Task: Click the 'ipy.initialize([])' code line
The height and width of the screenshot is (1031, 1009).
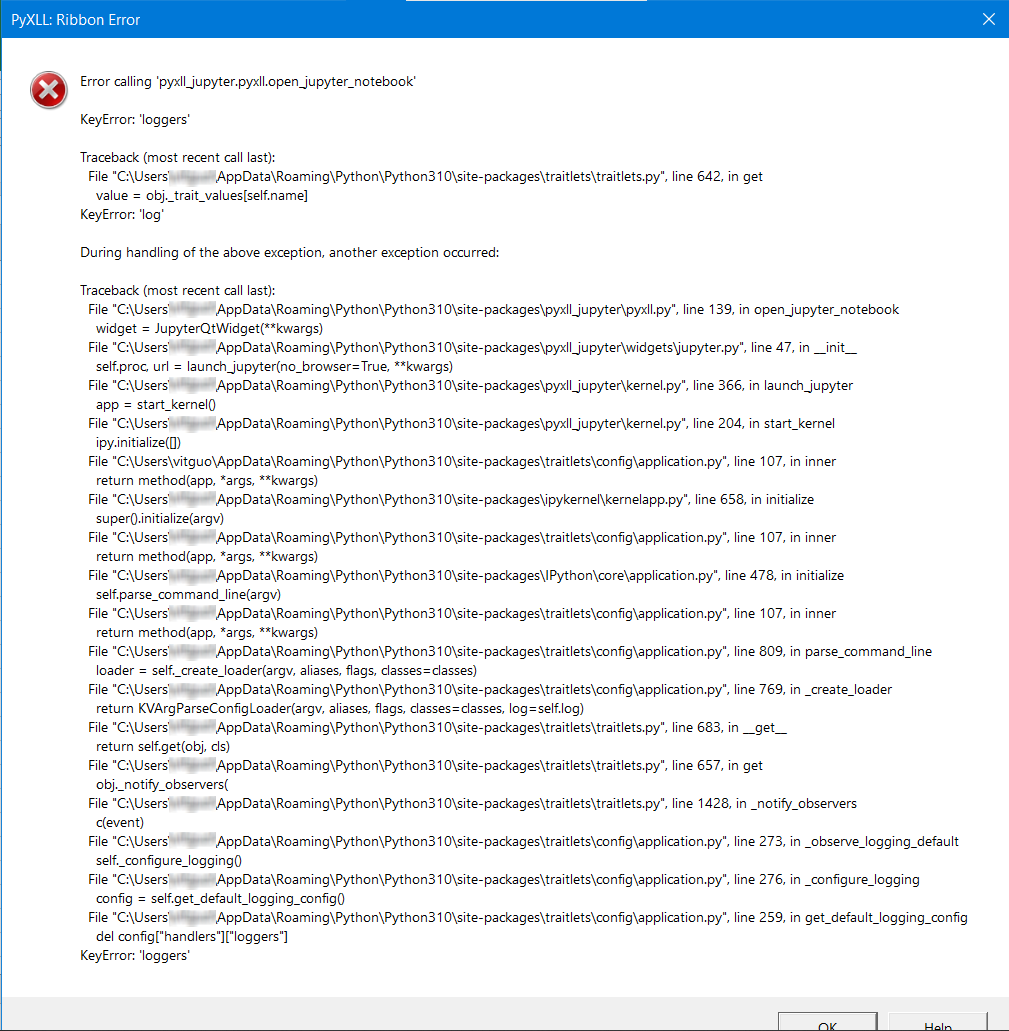Action: coord(138,443)
